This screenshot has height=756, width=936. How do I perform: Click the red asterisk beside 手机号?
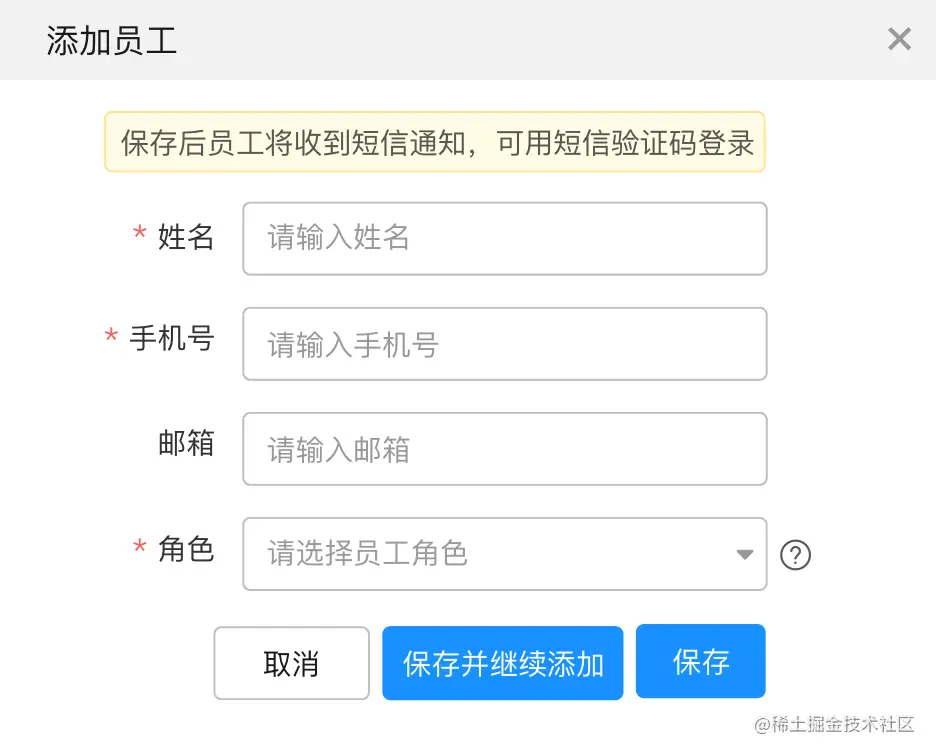111,338
